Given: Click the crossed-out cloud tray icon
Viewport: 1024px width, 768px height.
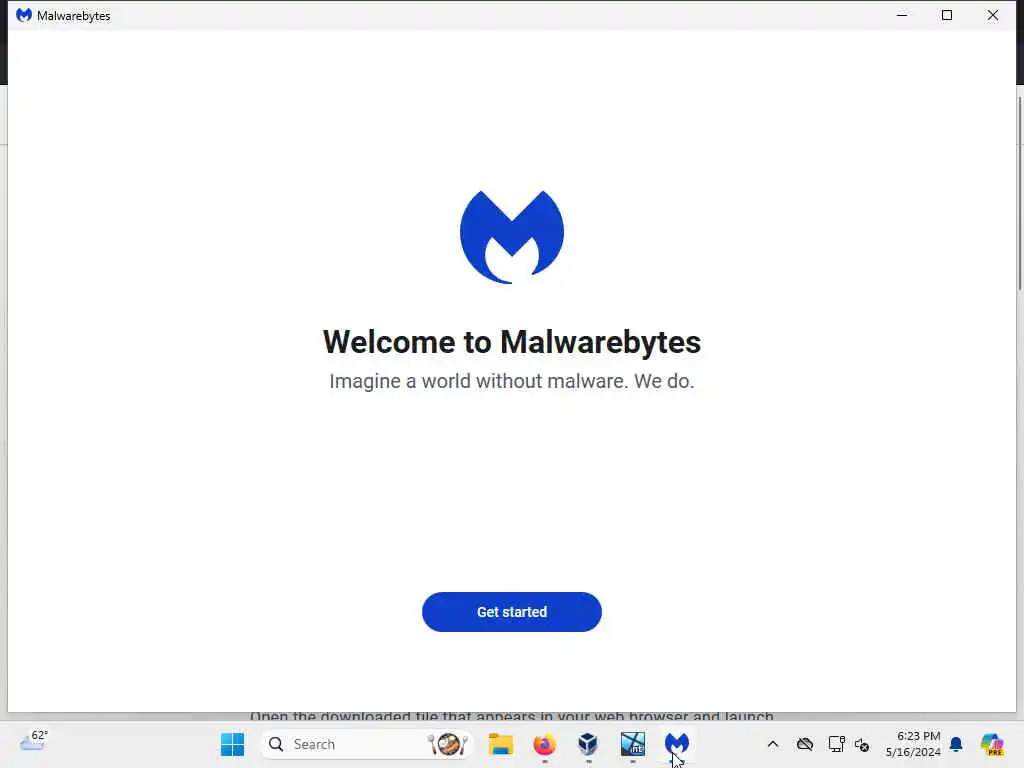Looking at the screenshot, I should click(805, 744).
